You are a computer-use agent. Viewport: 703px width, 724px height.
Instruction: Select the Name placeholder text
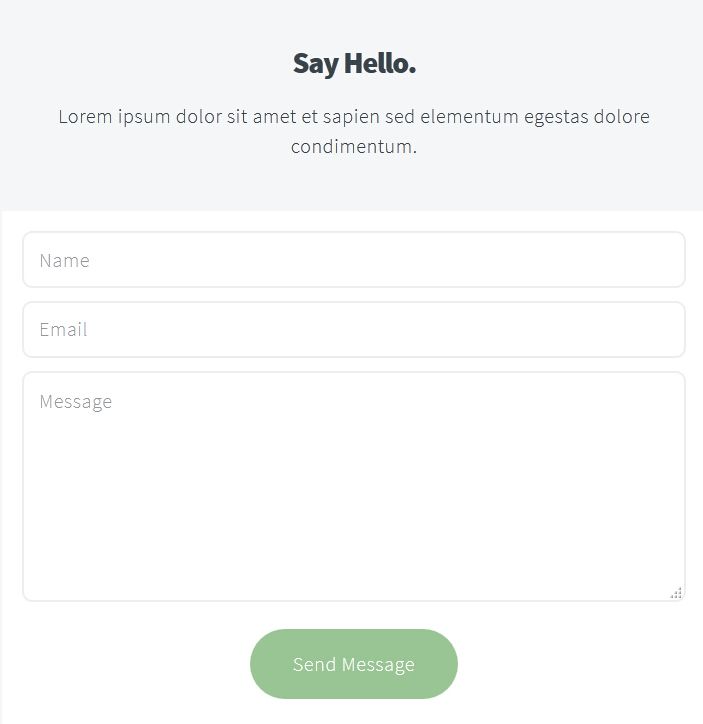[x=65, y=261]
